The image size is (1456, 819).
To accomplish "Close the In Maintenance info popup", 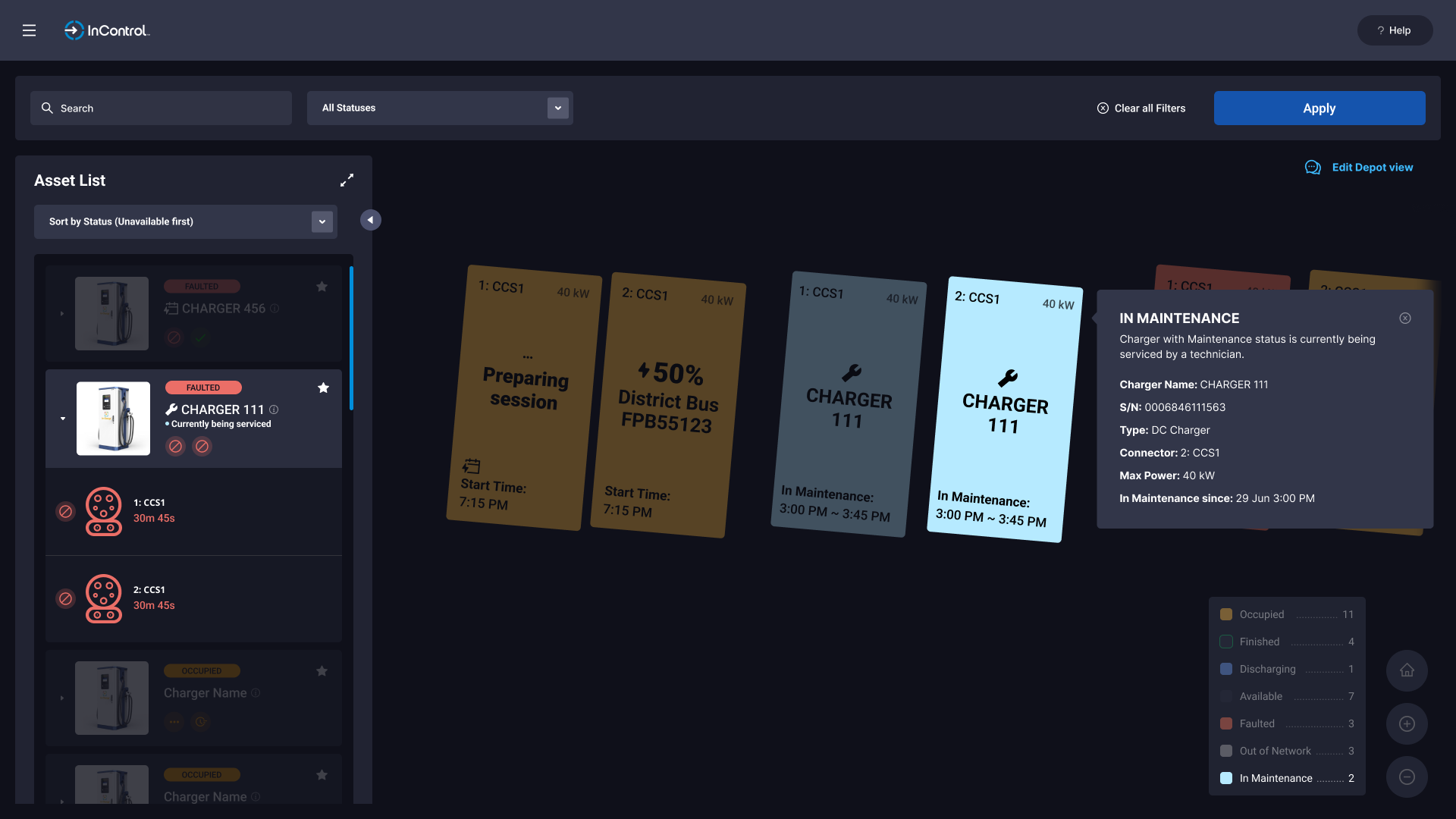I will tap(1405, 318).
